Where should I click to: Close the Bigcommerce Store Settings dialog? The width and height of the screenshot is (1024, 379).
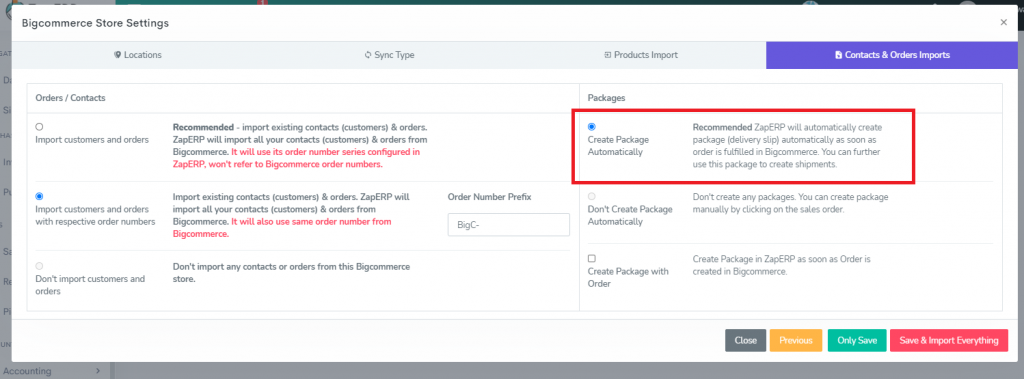[x=1003, y=22]
